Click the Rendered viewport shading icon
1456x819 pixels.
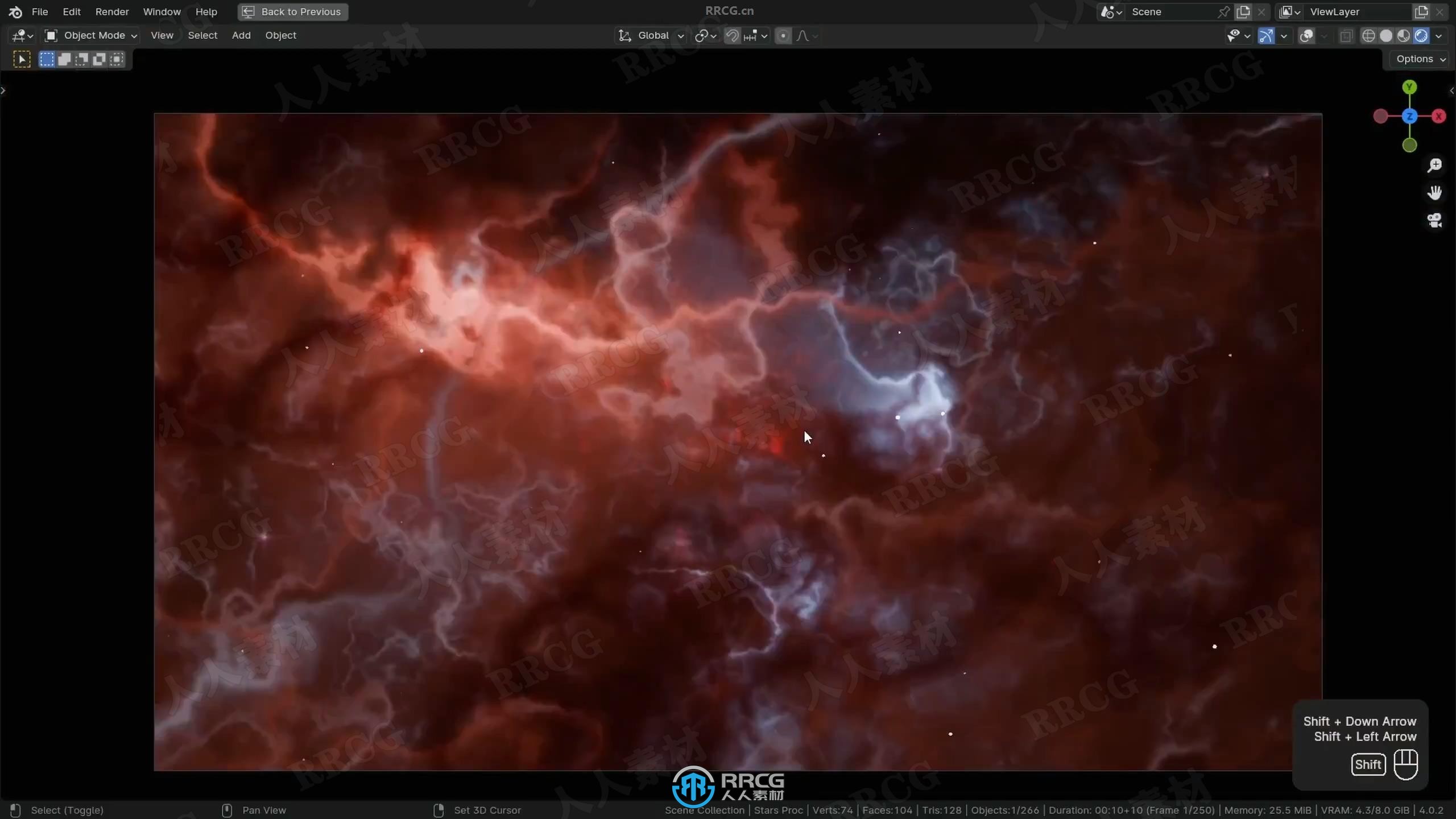click(1421, 36)
